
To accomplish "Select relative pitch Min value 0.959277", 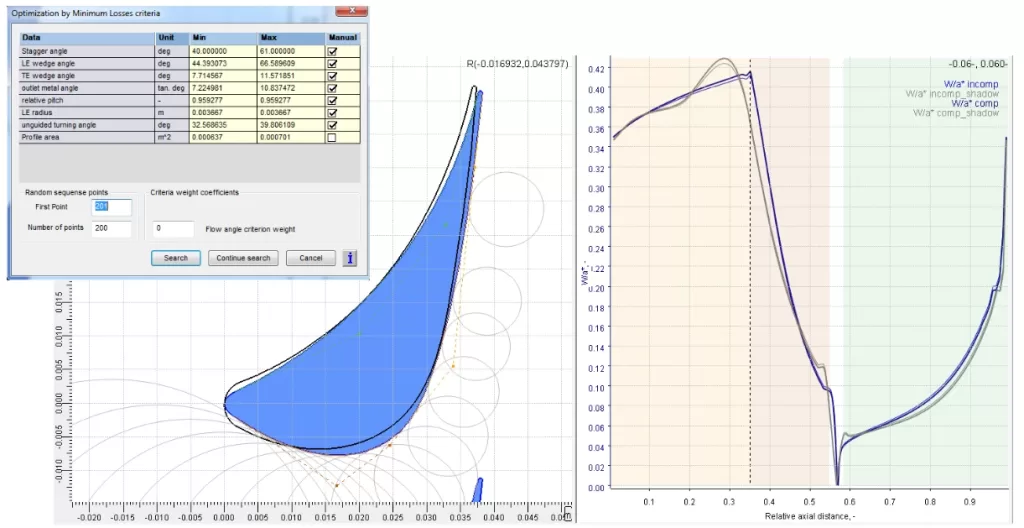I will [x=223, y=101].
